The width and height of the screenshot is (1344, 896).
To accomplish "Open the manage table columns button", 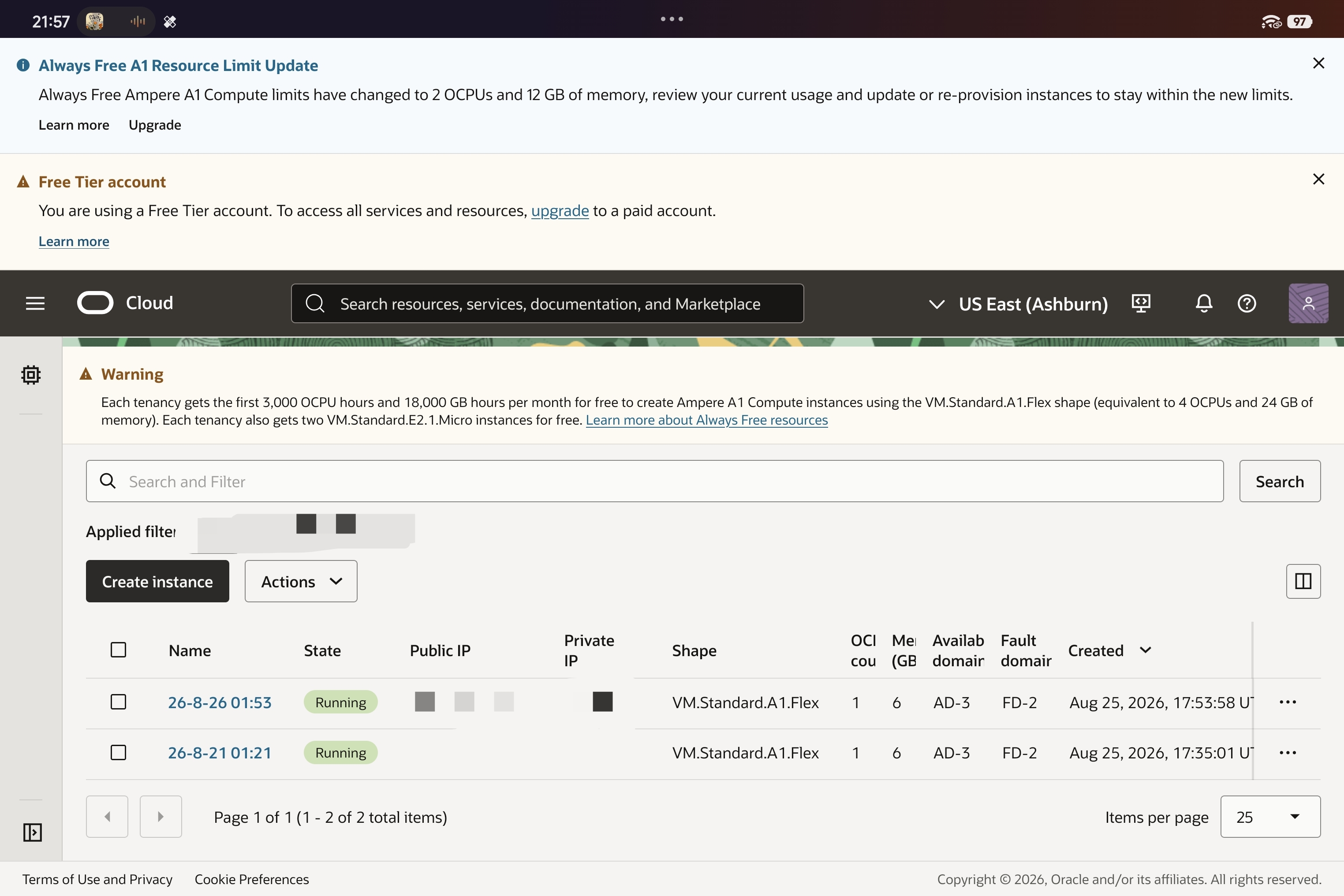I will coord(1303,581).
